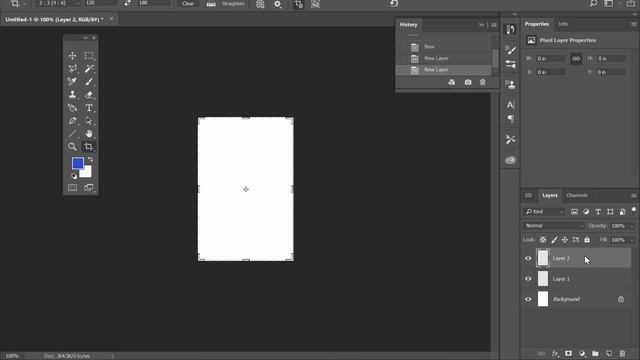Select the Layers tab
The width and height of the screenshot is (640, 360).
(x=550, y=196)
